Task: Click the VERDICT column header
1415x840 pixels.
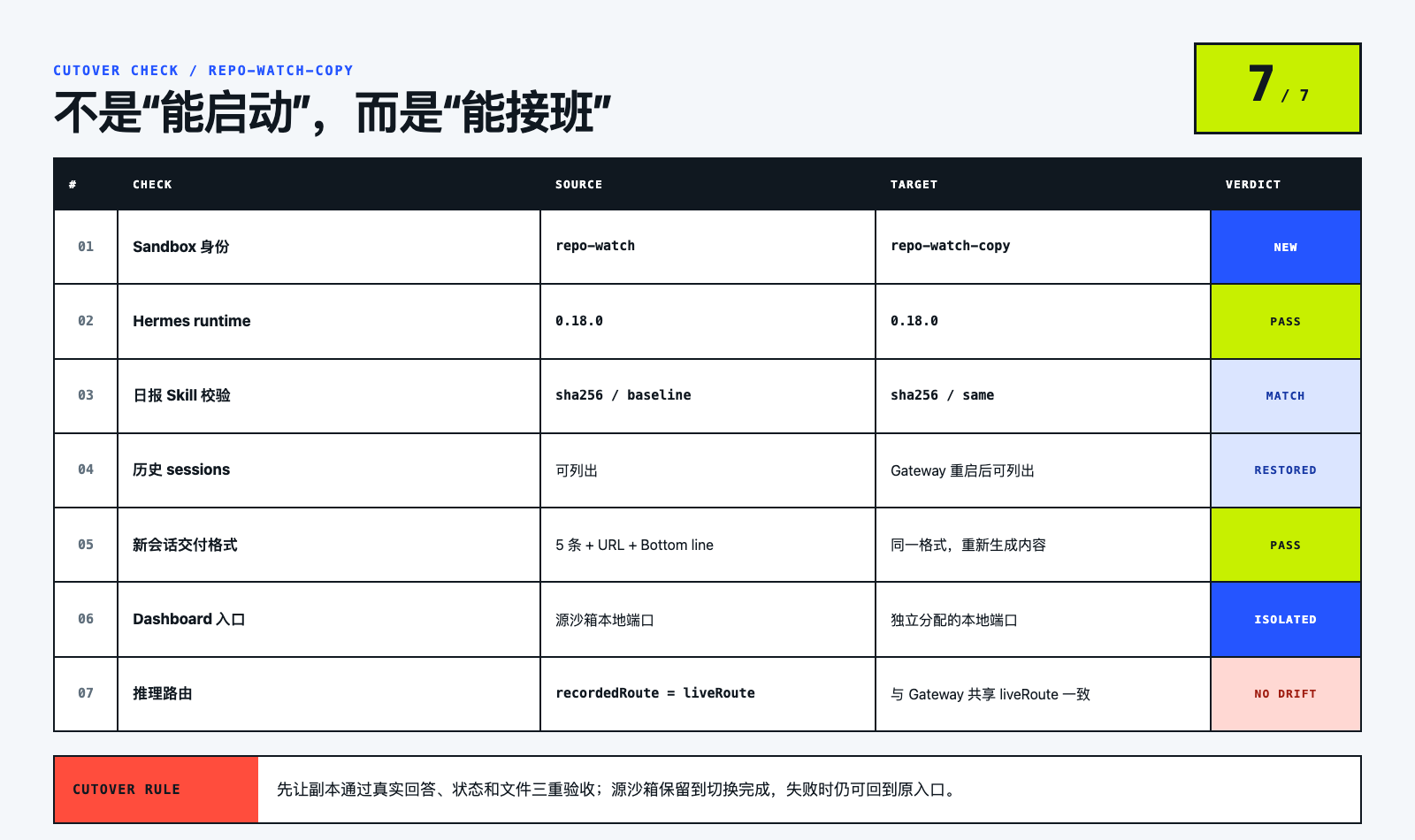Action: point(1252,185)
